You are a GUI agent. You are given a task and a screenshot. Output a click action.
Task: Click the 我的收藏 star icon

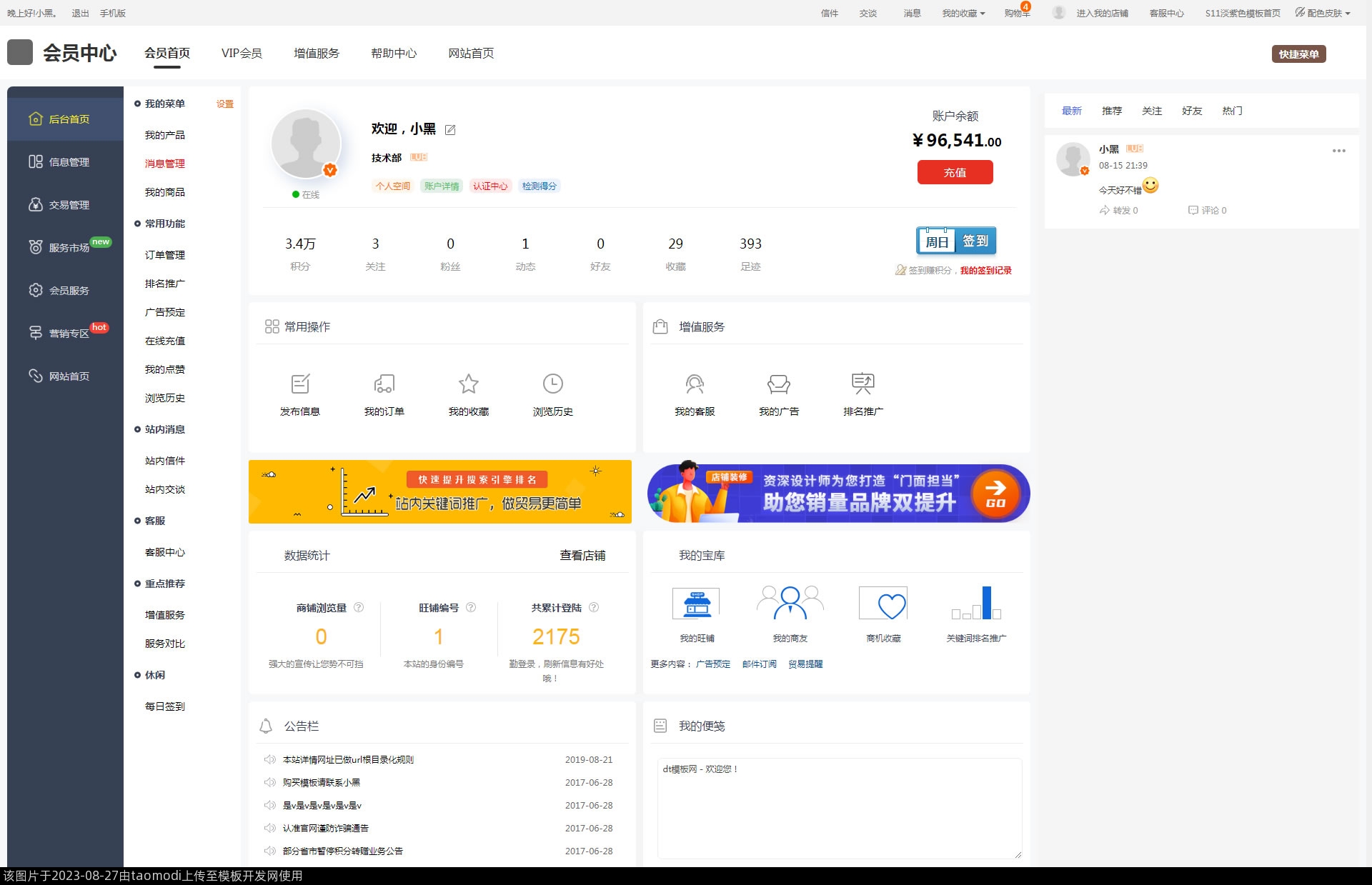click(x=469, y=384)
